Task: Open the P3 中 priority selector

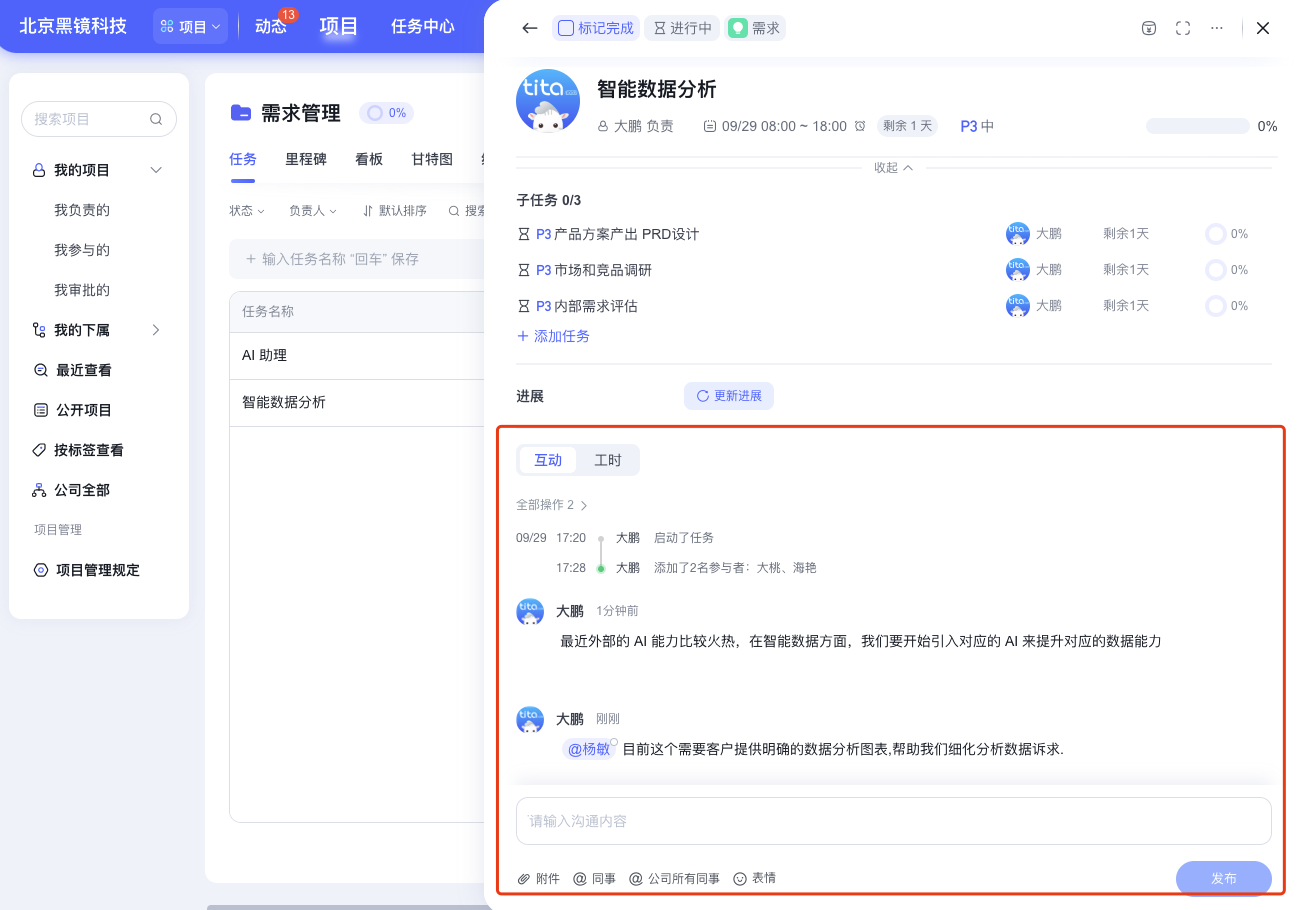Action: pos(977,126)
